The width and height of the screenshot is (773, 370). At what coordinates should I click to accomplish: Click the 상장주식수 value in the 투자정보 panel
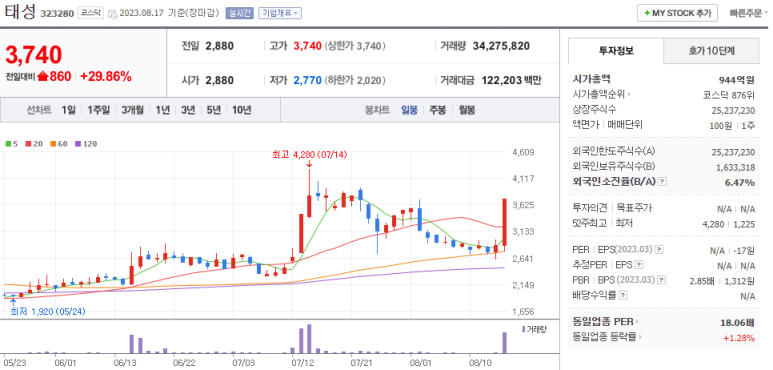[733, 110]
